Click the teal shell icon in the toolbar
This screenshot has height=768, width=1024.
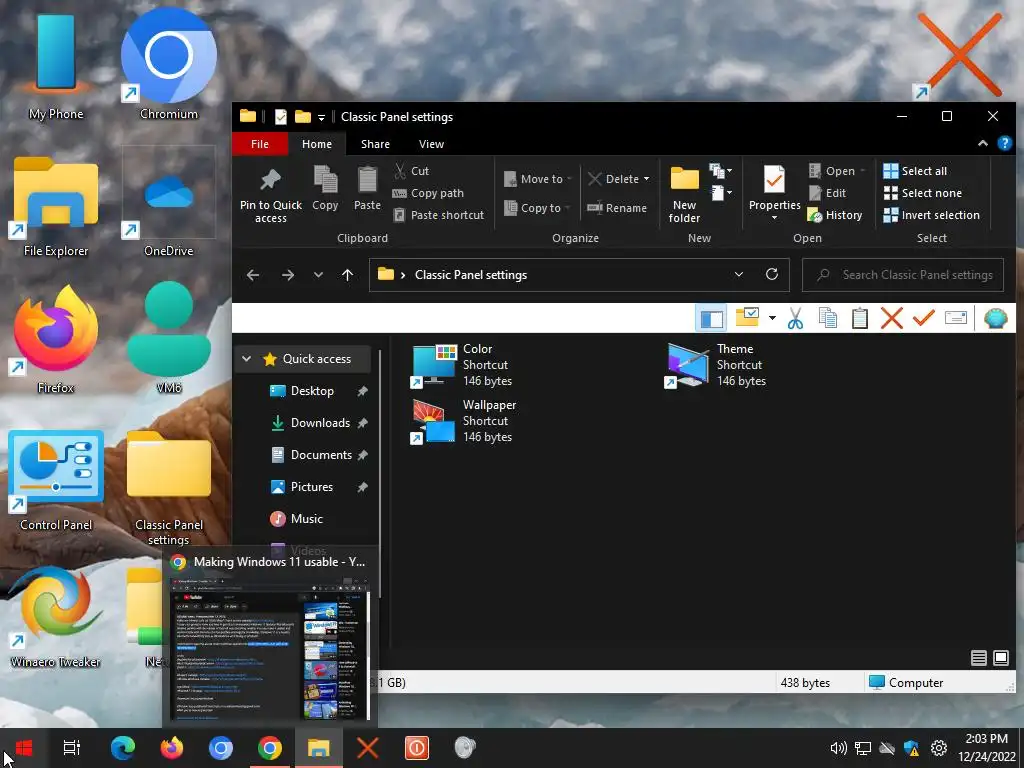point(995,318)
